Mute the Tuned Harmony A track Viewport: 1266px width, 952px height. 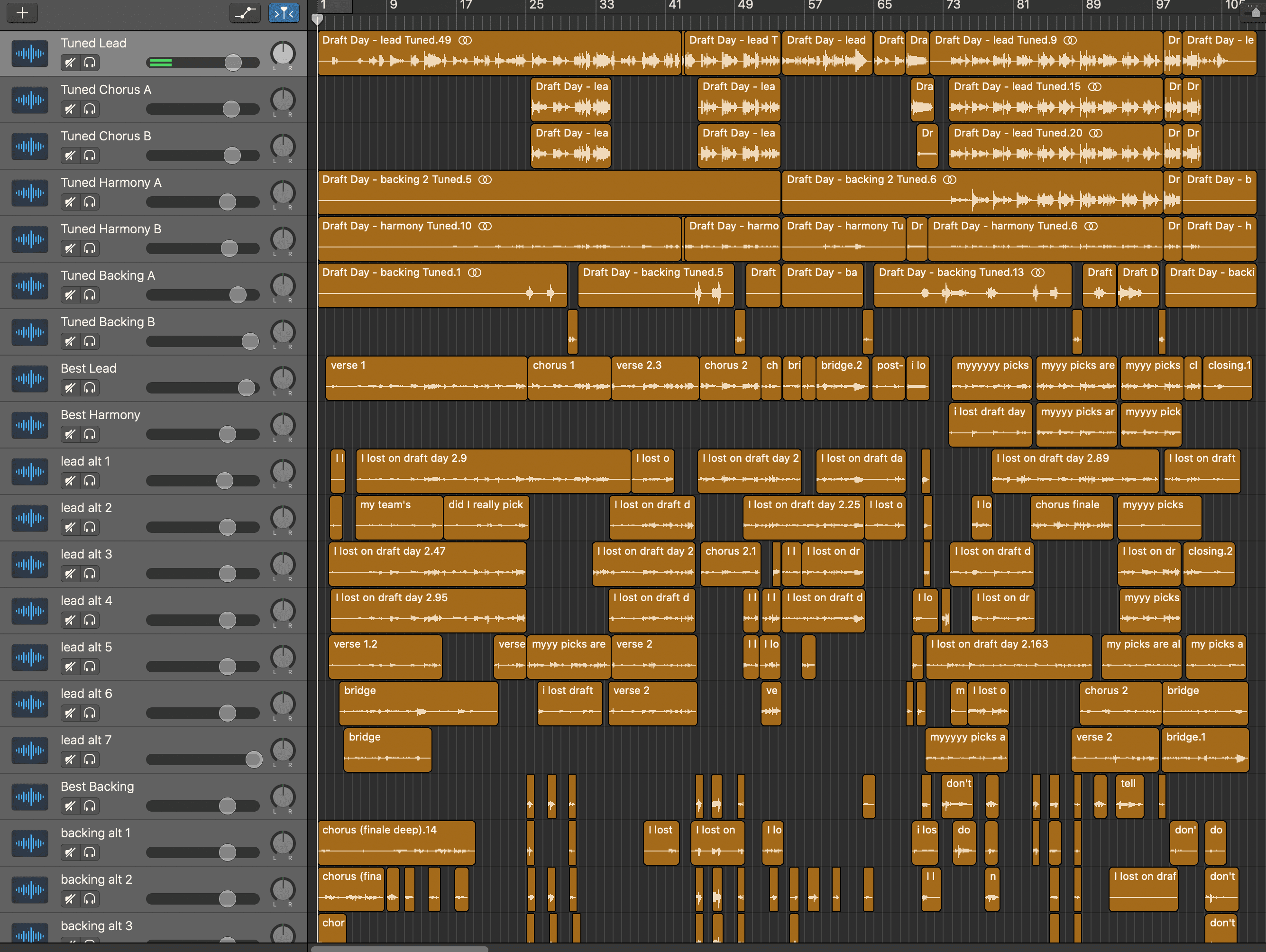coord(70,201)
